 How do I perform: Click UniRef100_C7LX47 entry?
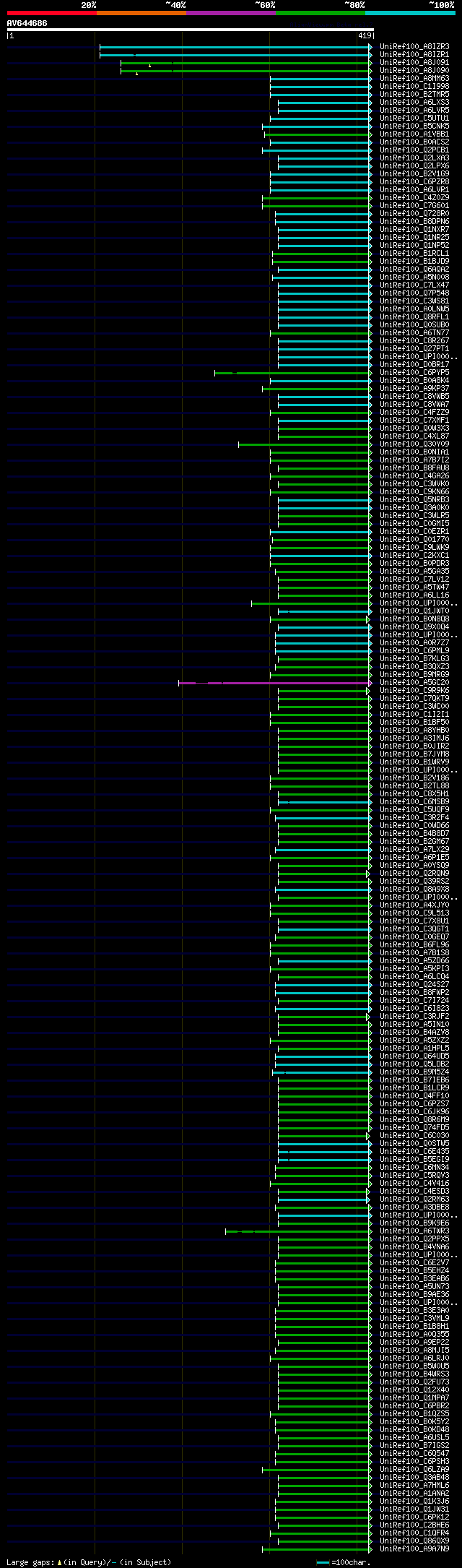[x=414, y=285]
